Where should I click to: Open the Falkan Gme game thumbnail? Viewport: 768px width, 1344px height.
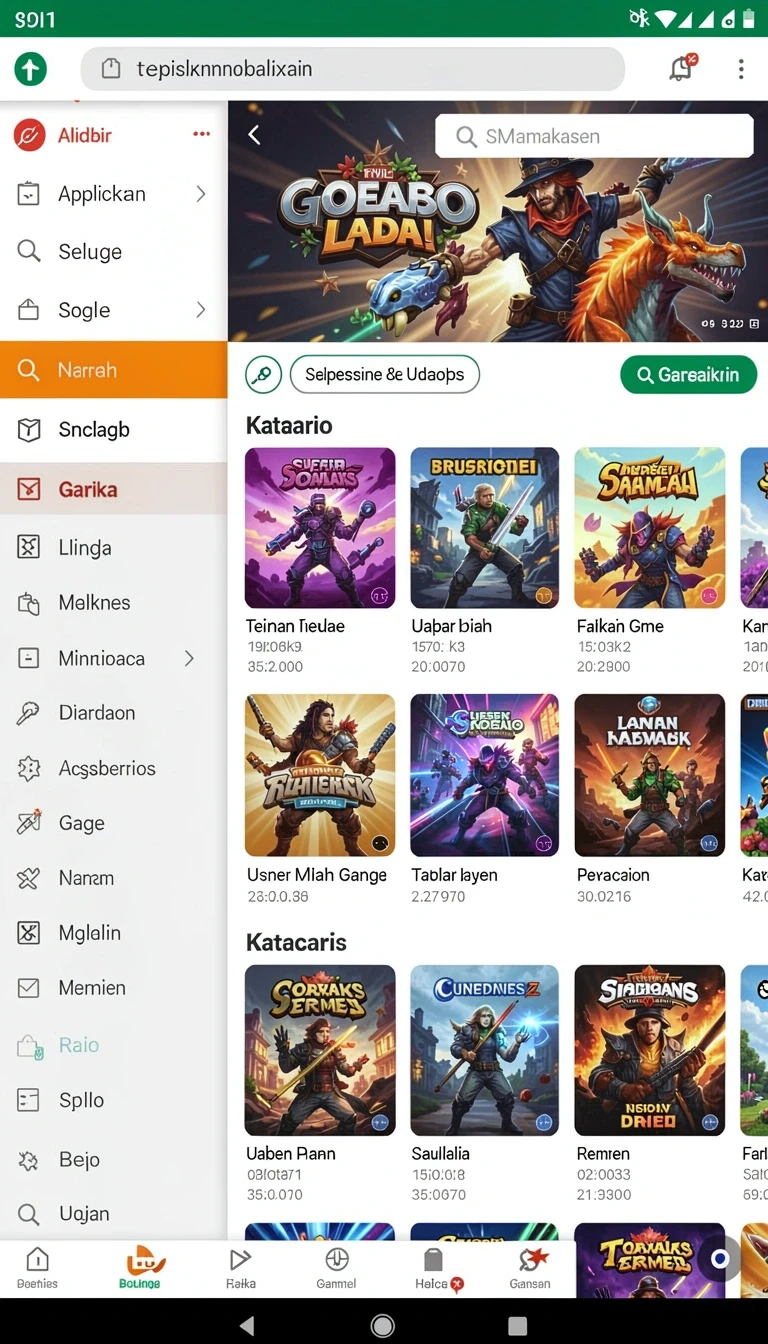[x=650, y=528]
